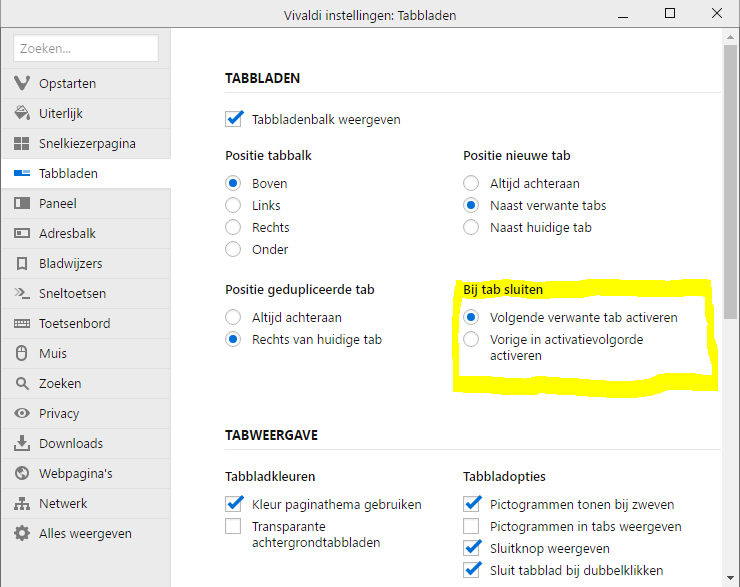The image size is (740, 587).
Task: Open Webpagina's settings
Action: (86, 473)
